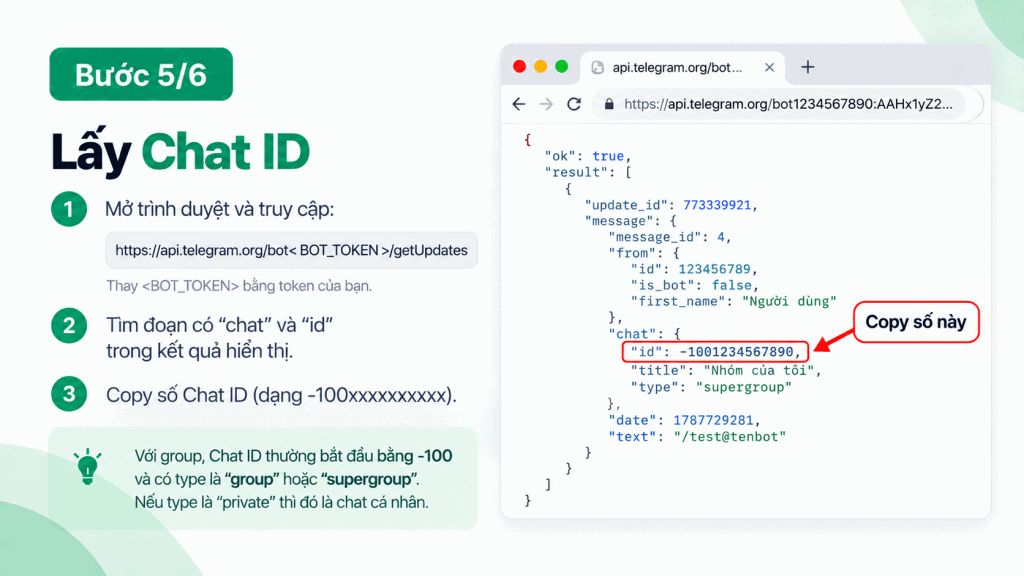Screen dimensions: 1024x576
Task: Open a new tab with plus icon
Action: [x=808, y=67]
